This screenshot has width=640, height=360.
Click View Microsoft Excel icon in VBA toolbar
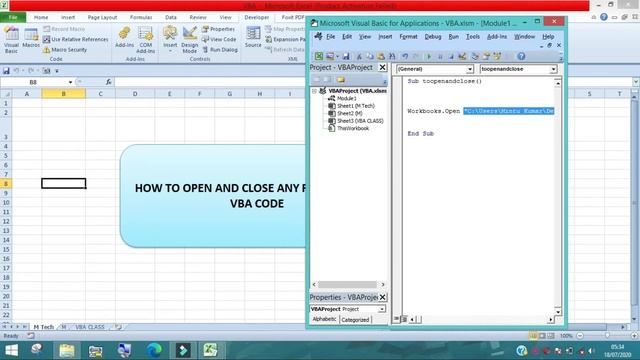319,56
